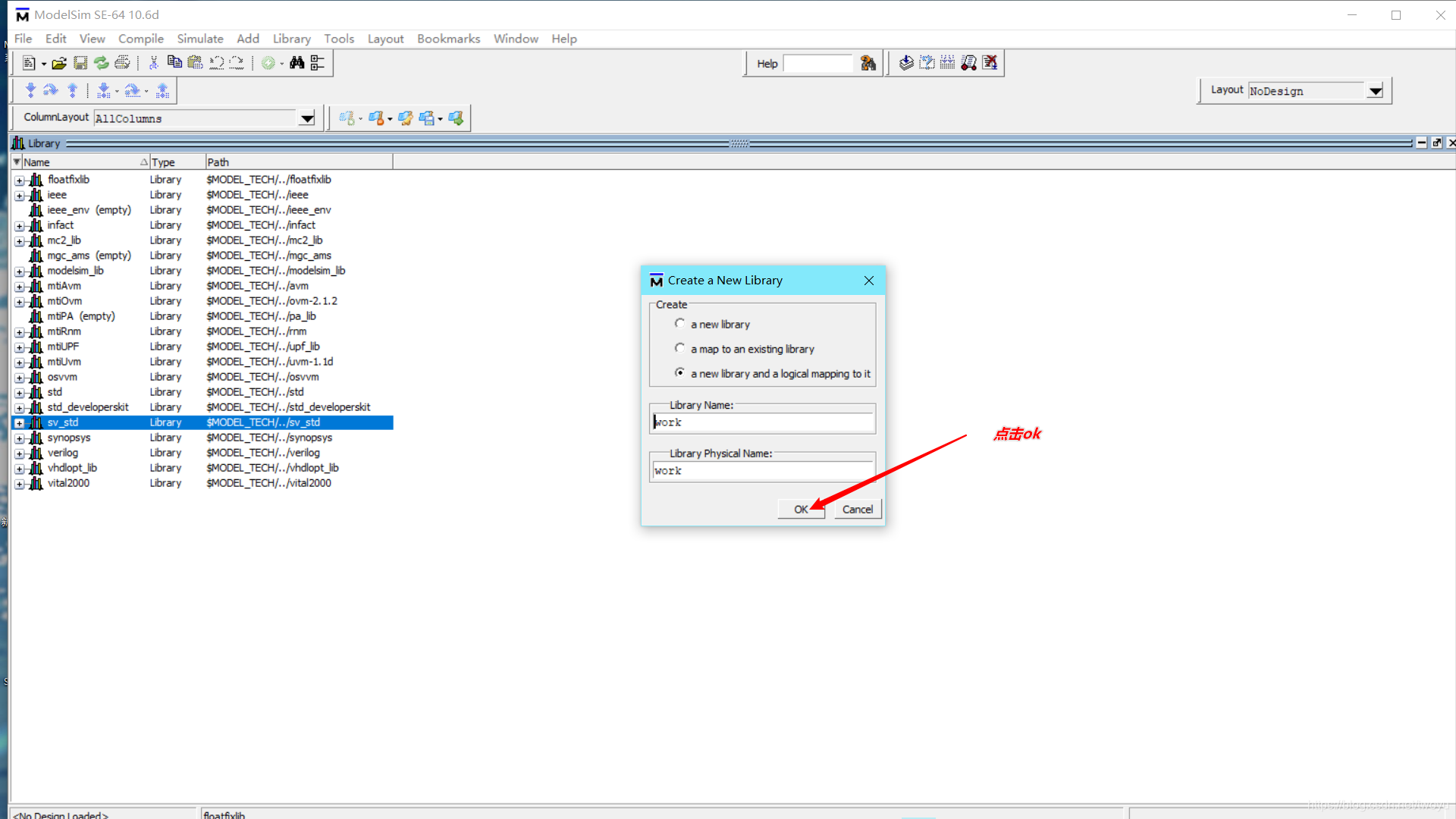
Task: Expand the sv_std library node
Action: [x=19, y=423]
